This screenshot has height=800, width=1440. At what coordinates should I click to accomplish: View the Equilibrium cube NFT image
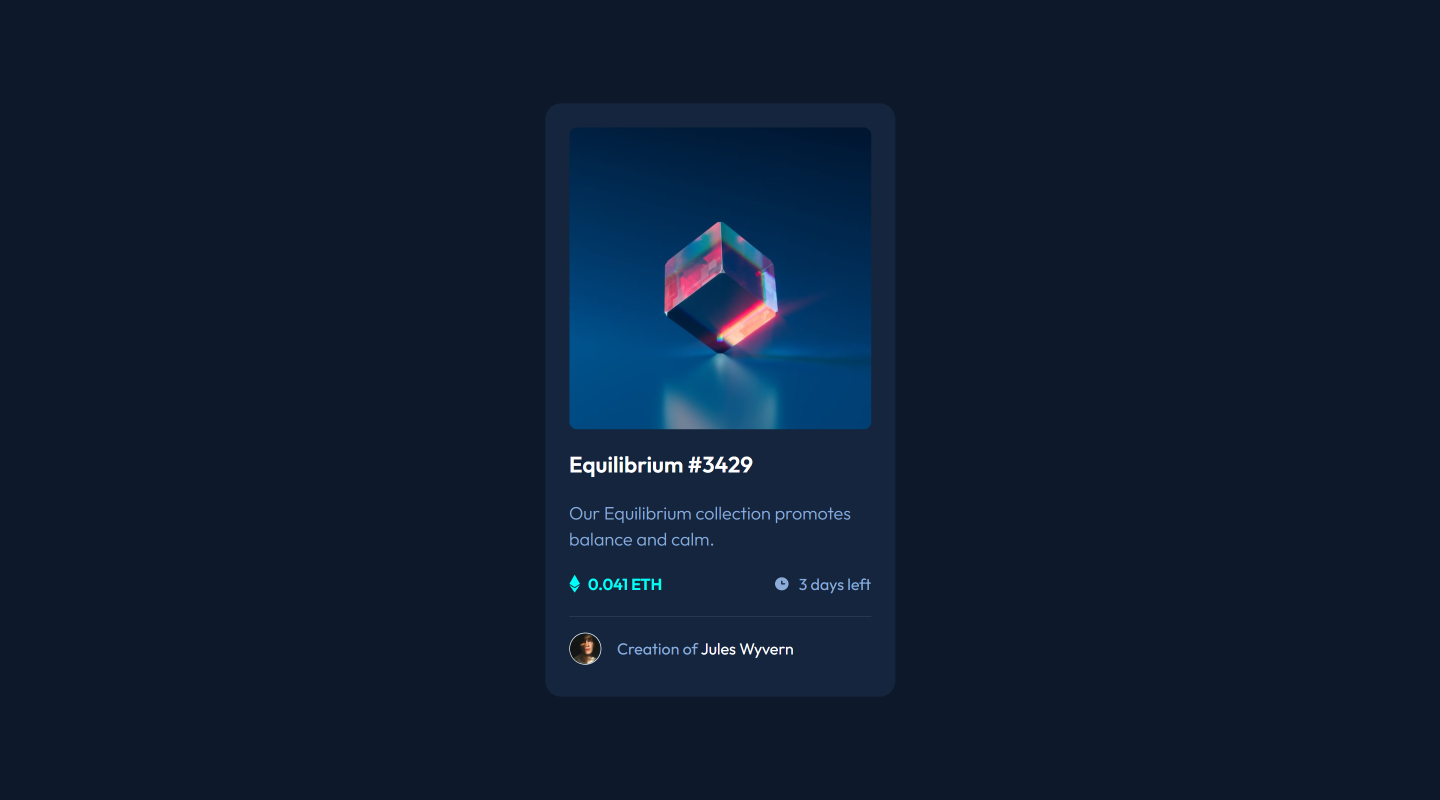coord(720,278)
